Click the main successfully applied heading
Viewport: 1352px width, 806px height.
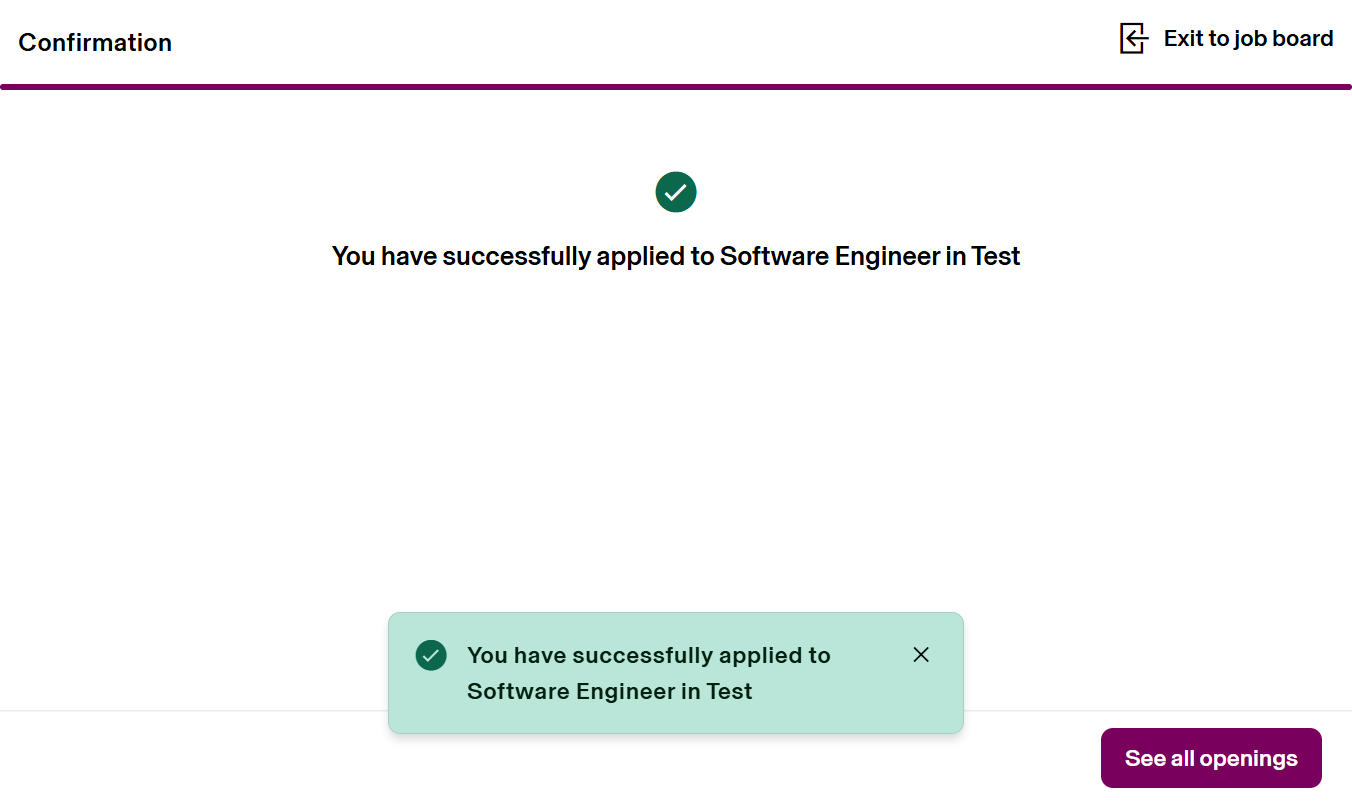[x=676, y=256]
